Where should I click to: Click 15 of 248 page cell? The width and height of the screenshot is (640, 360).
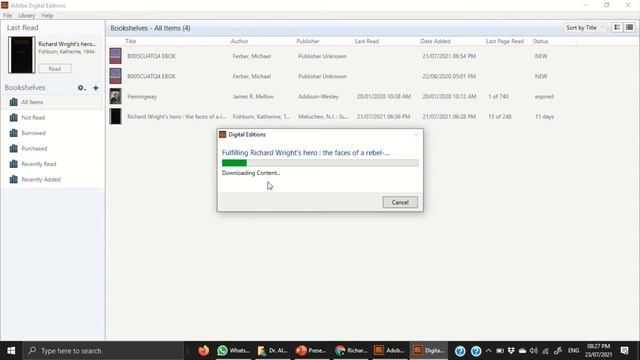coord(500,117)
